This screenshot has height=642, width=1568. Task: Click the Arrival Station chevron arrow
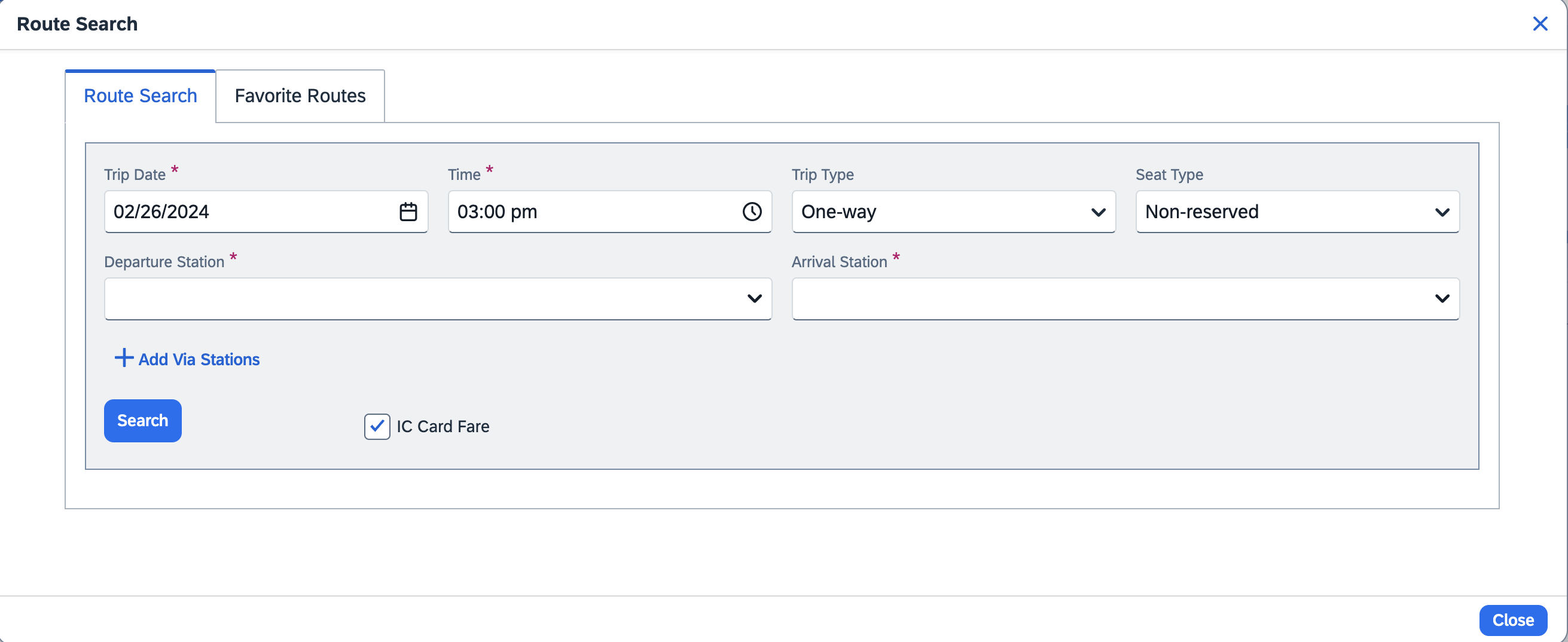(1442, 299)
